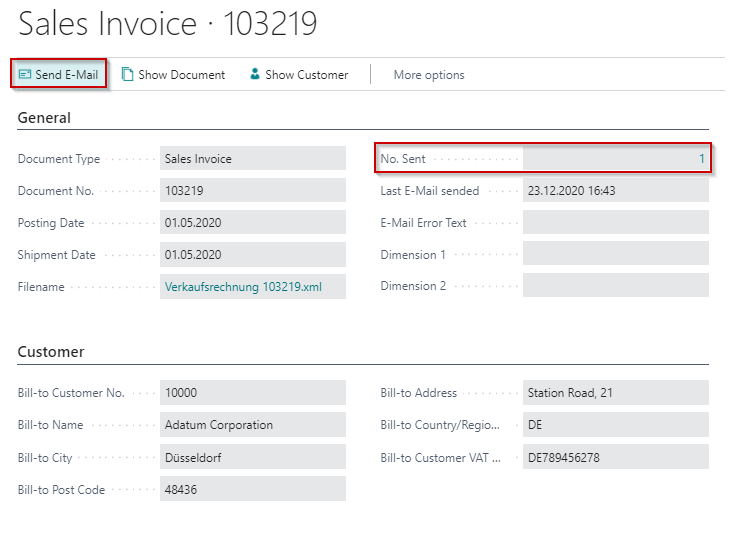Click the Send E-Mail envelope icon
This screenshot has height=535, width=732.
click(x=25, y=75)
